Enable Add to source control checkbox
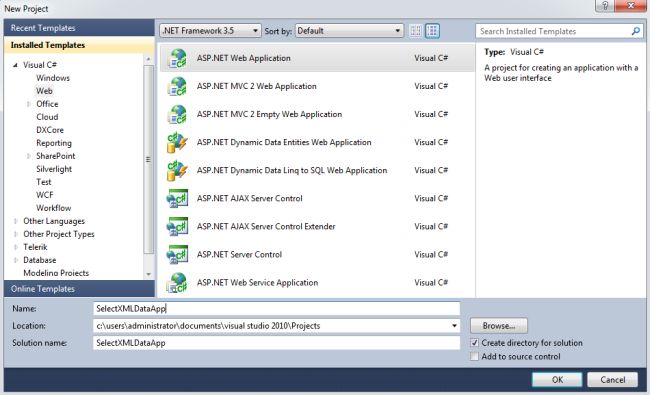Image resolution: width=650 pixels, height=395 pixels. coord(475,356)
